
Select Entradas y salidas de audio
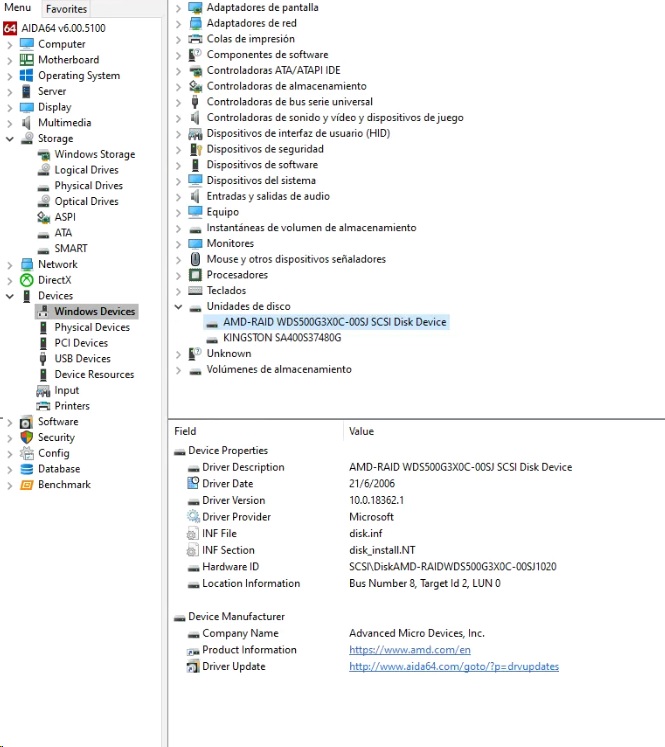point(268,196)
